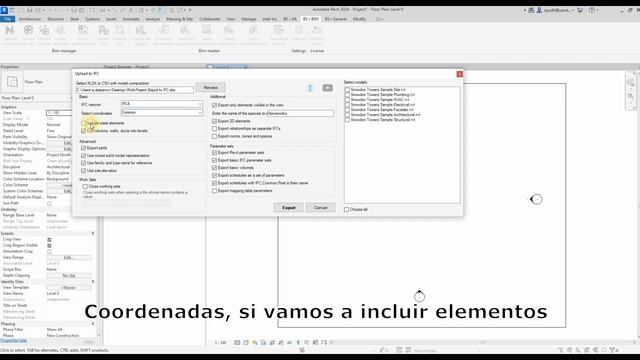The width and height of the screenshot is (640, 360).
Task: Check Snowdon Towers Sample Structural model
Action: click(x=347, y=120)
